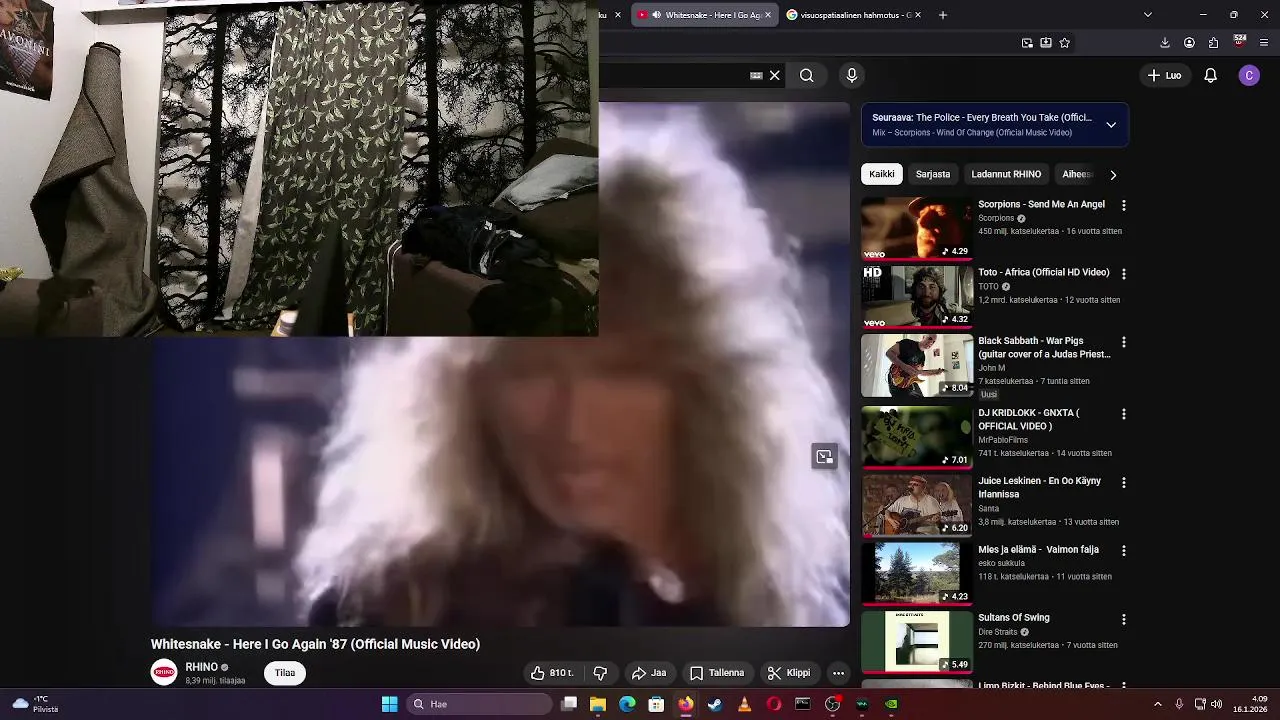
Task: Open Steam from the taskbar
Action: (715, 704)
